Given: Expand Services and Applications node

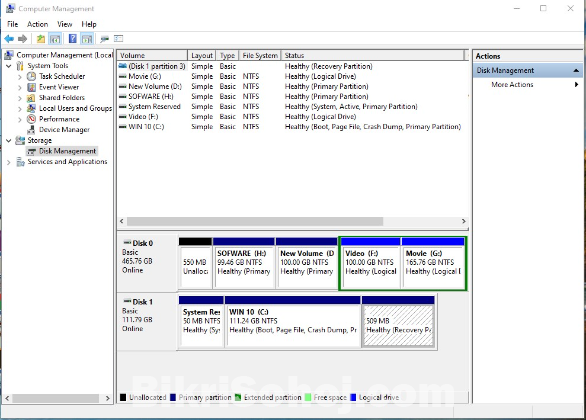Looking at the screenshot, I should (9, 162).
